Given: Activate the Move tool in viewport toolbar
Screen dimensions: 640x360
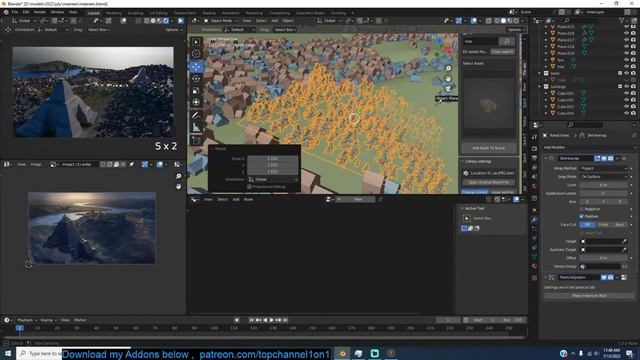Looking at the screenshot, I should [x=196, y=67].
